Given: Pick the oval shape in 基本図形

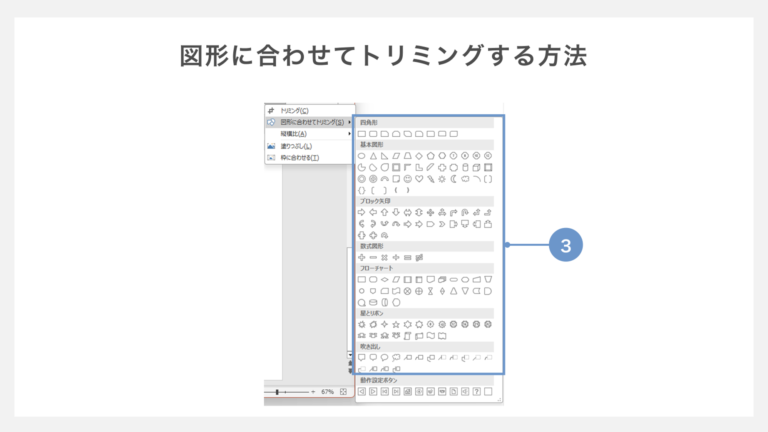Looking at the screenshot, I should click(x=362, y=156).
